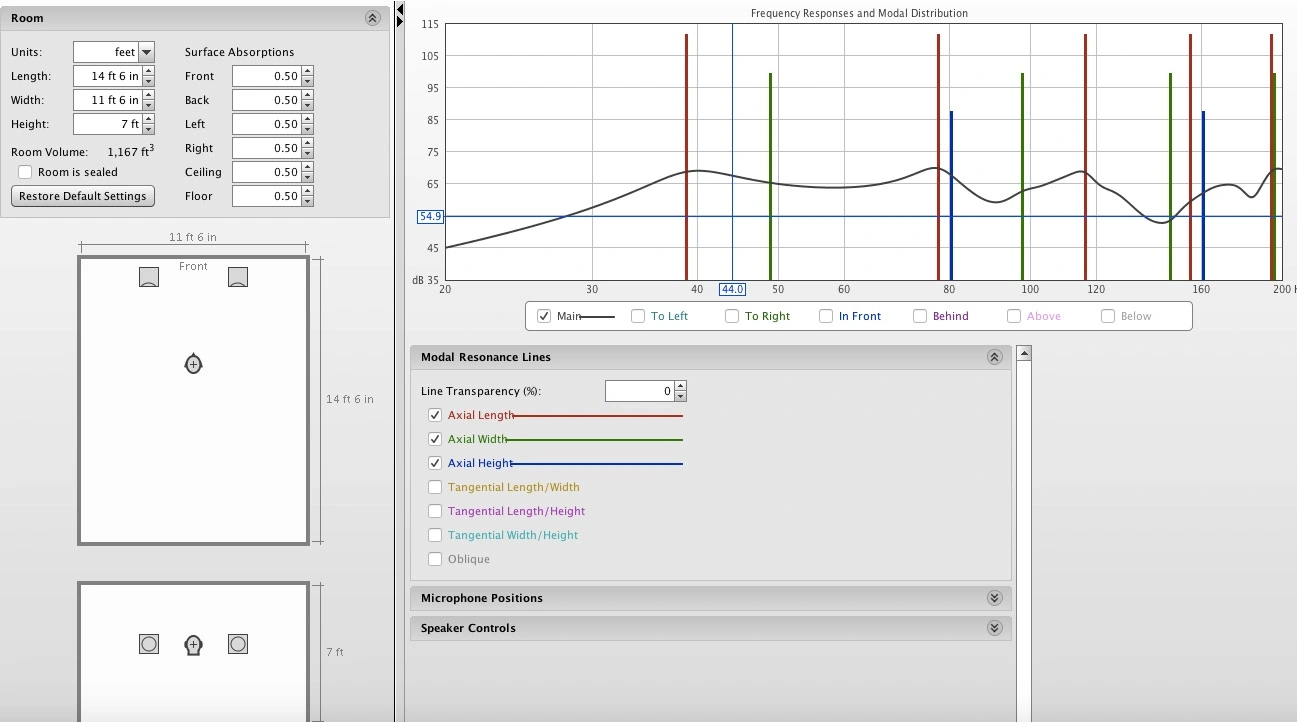Collapse the Room panel with chevron icon
The height and width of the screenshot is (722, 1297).
[373, 18]
